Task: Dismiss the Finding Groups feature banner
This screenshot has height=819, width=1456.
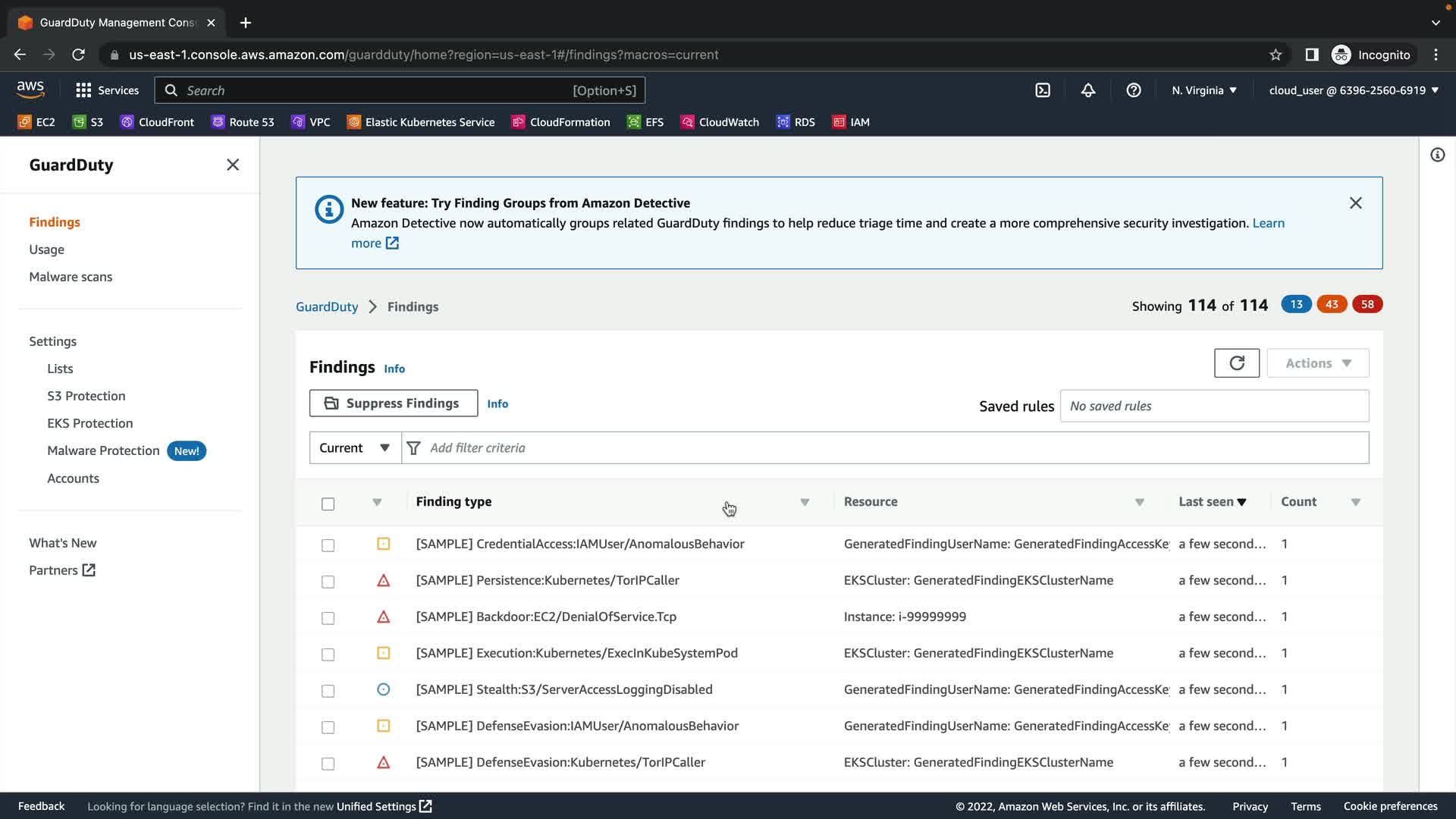Action: pos(1355,203)
